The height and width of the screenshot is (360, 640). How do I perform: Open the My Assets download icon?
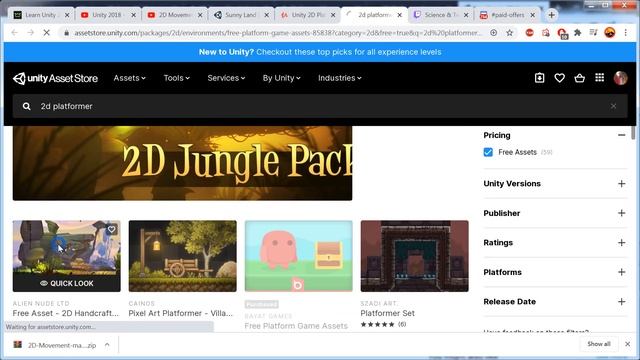(539, 78)
